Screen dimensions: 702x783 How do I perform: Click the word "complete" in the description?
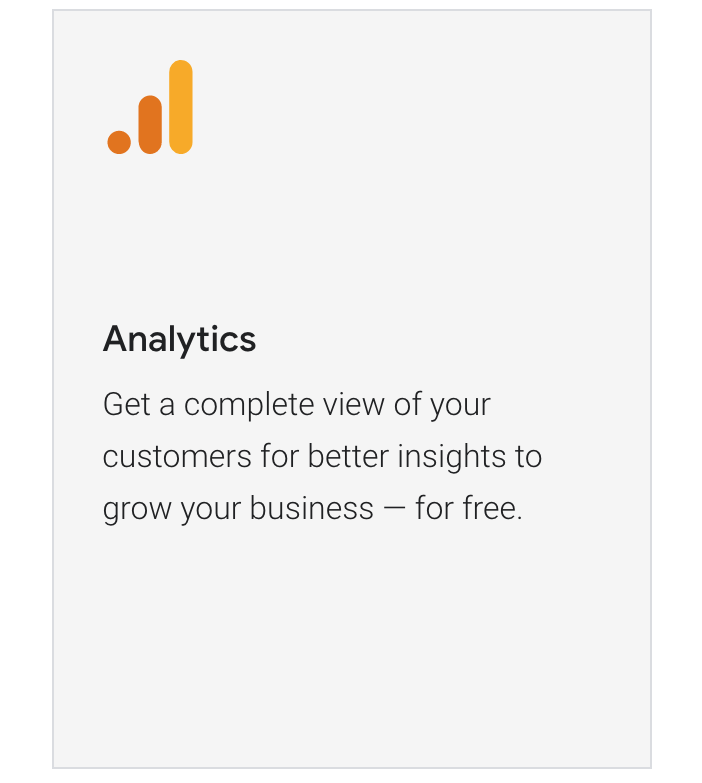[248, 405]
